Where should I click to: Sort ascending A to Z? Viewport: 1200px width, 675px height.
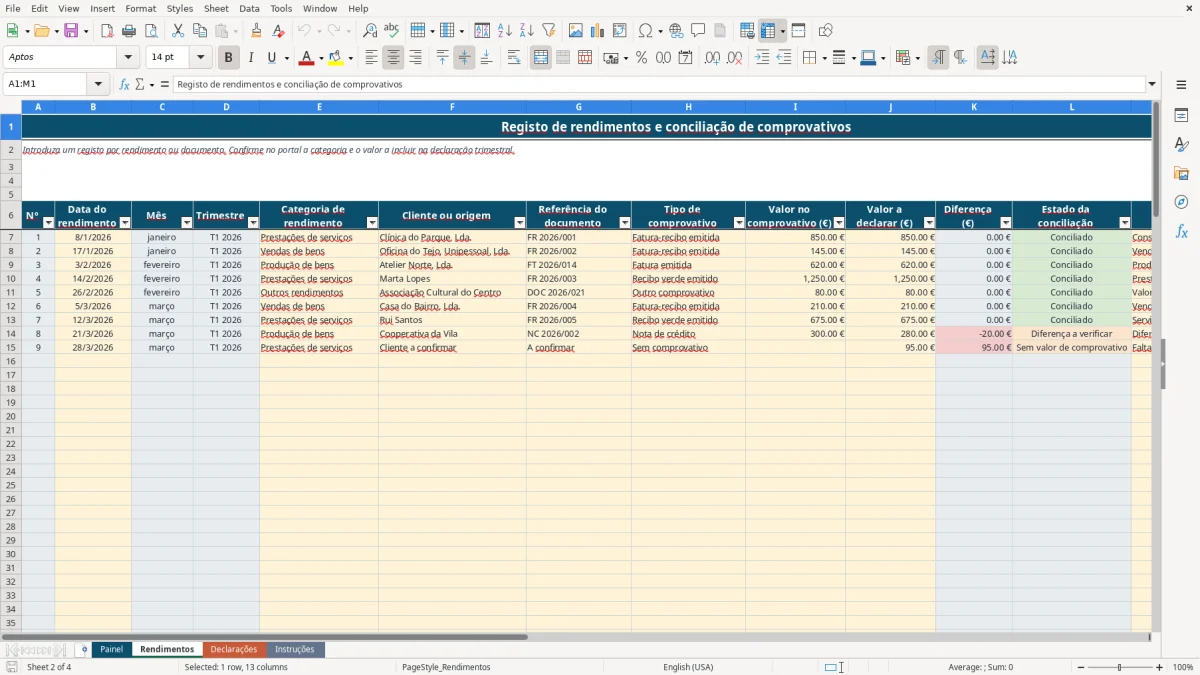point(504,31)
